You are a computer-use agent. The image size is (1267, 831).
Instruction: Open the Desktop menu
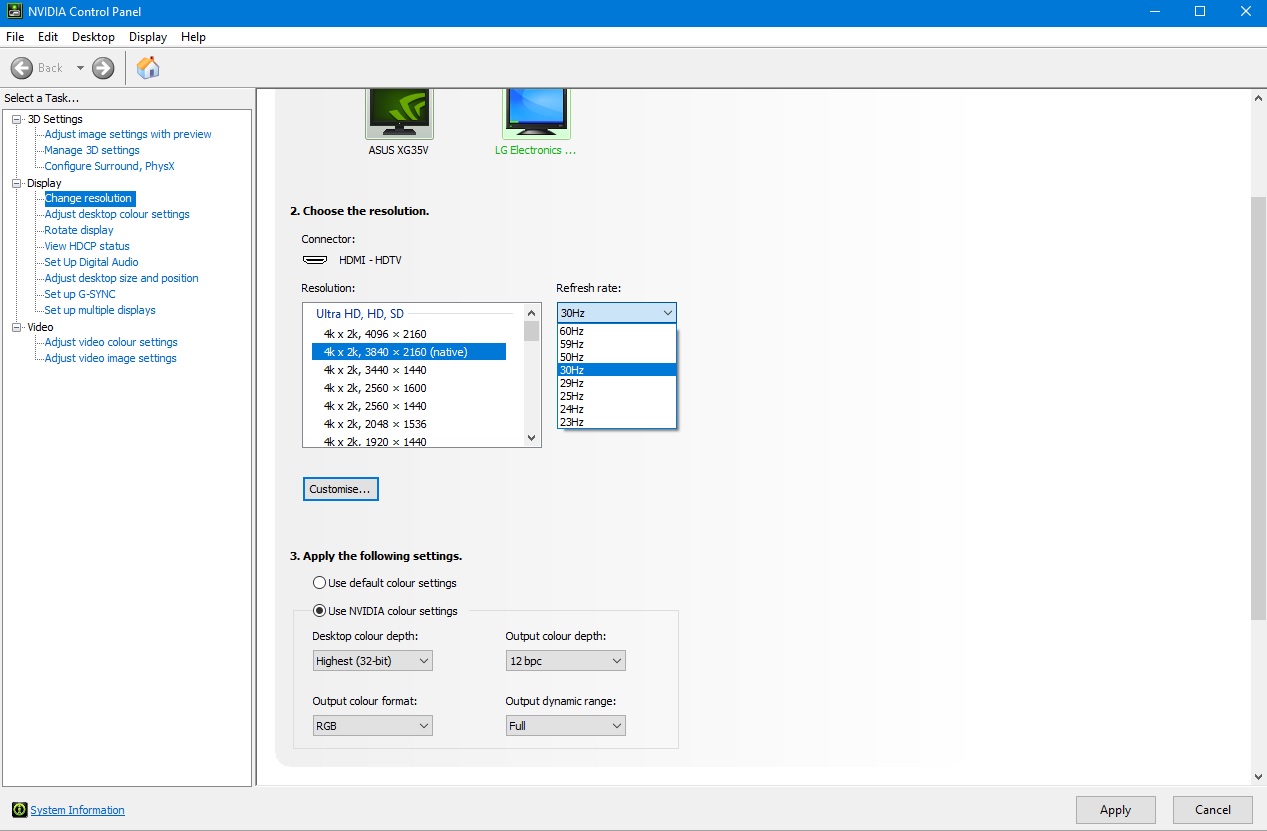click(x=93, y=37)
